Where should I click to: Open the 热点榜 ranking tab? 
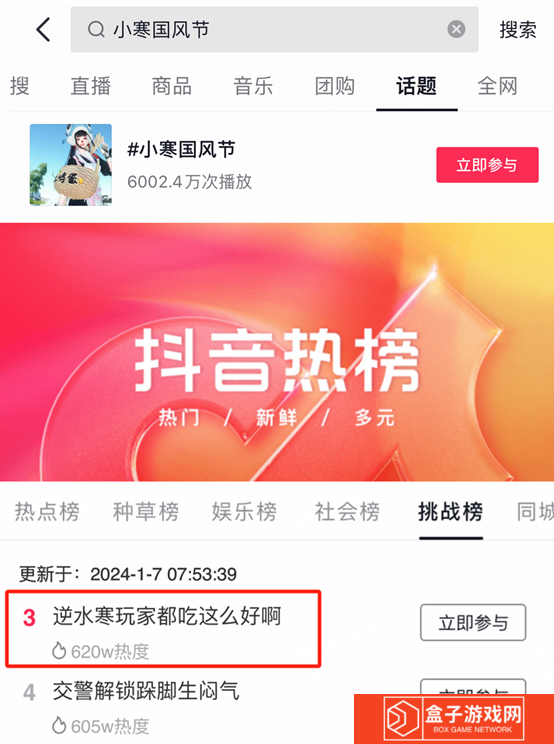(47, 512)
